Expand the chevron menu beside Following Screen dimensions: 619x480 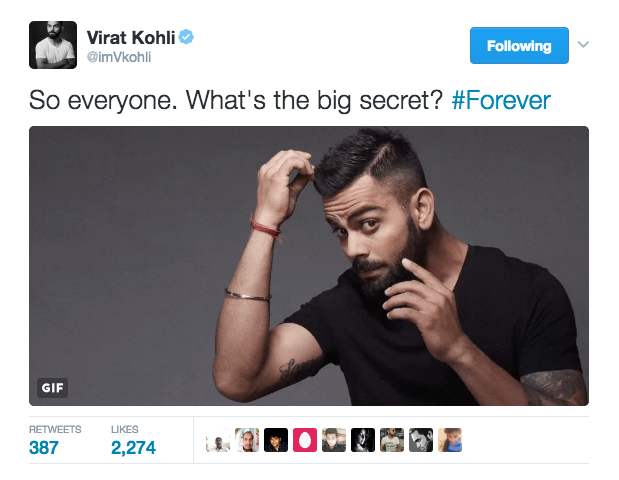583,44
